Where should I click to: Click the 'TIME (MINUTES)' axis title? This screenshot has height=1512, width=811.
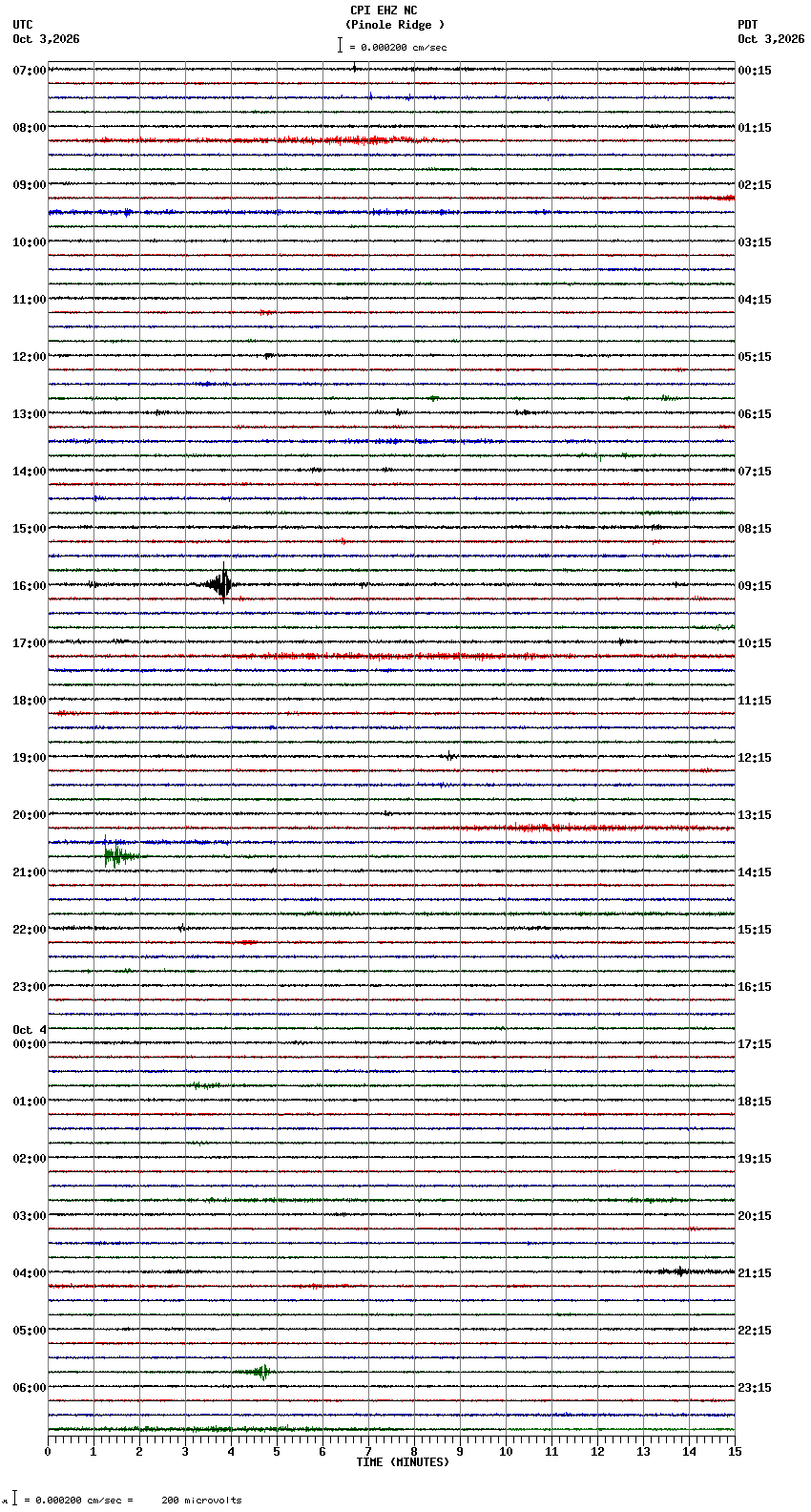point(403,1462)
